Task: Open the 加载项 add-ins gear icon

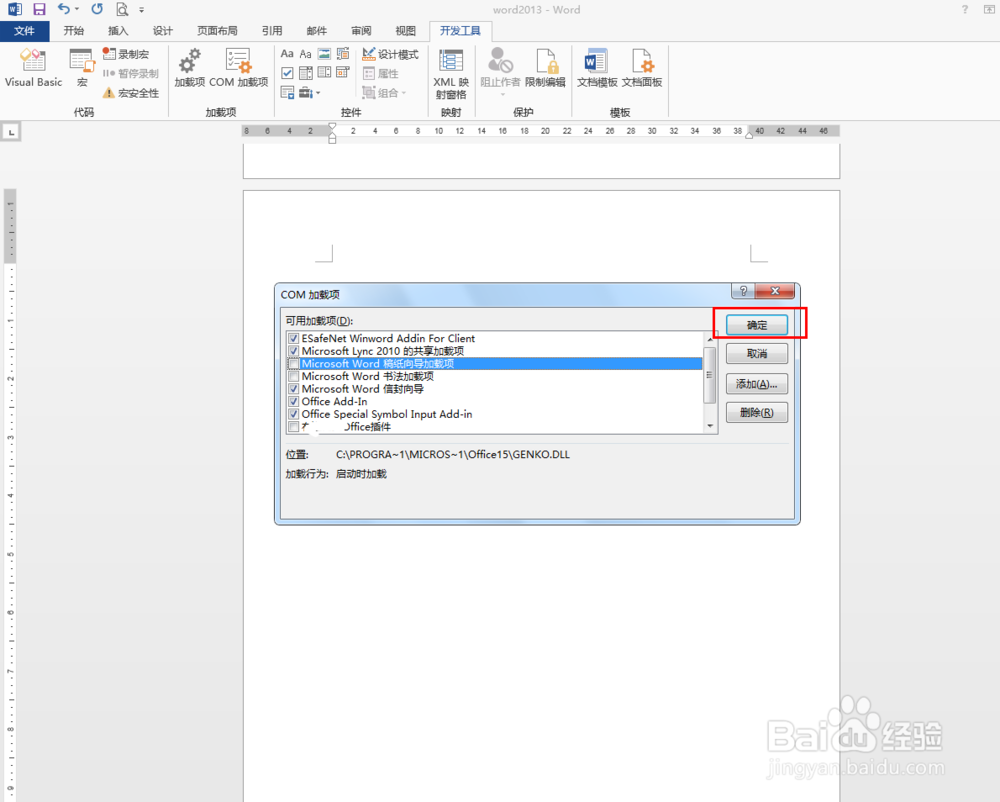Action: point(189,68)
